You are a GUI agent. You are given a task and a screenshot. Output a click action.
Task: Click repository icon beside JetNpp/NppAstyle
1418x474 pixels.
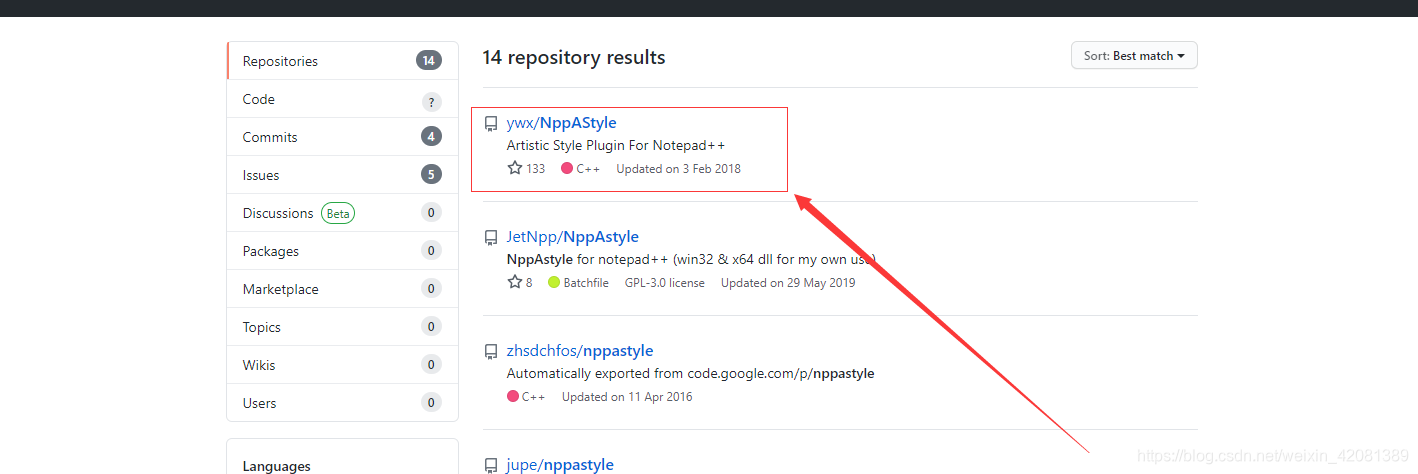[491, 238]
